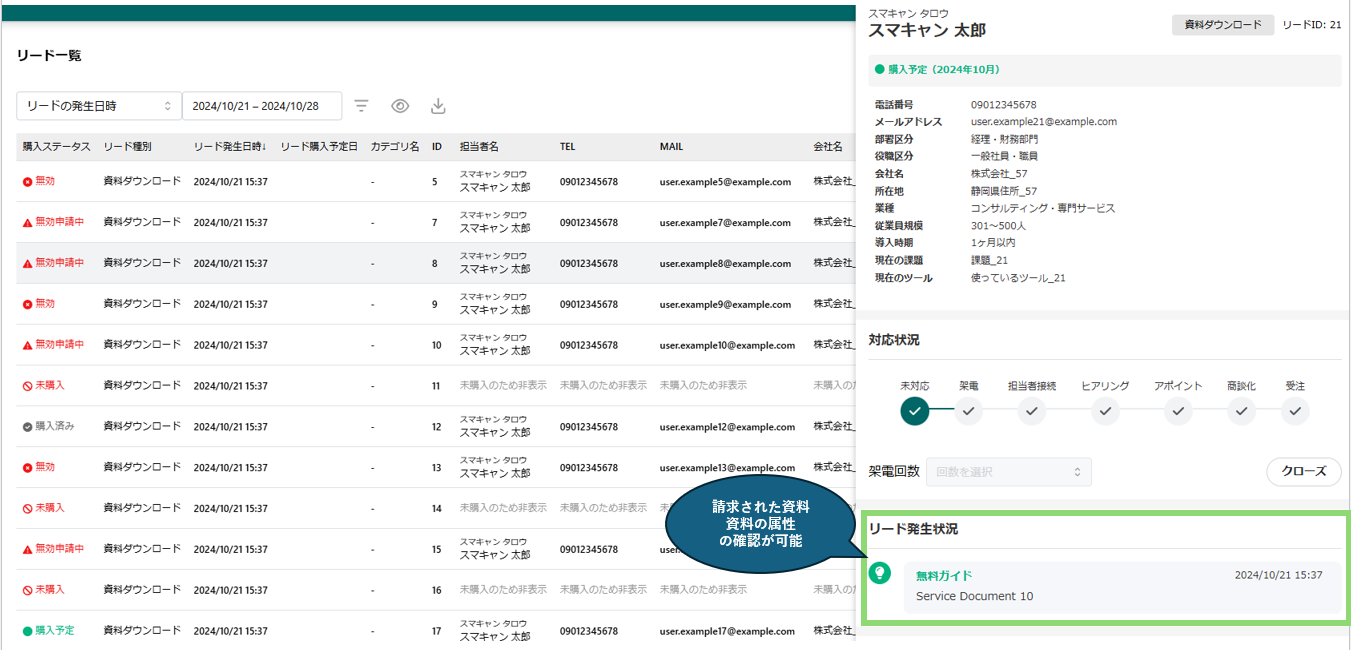Click the download icon in list toolbar
The height and width of the screenshot is (650, 1351).
(x=438, y=106)
